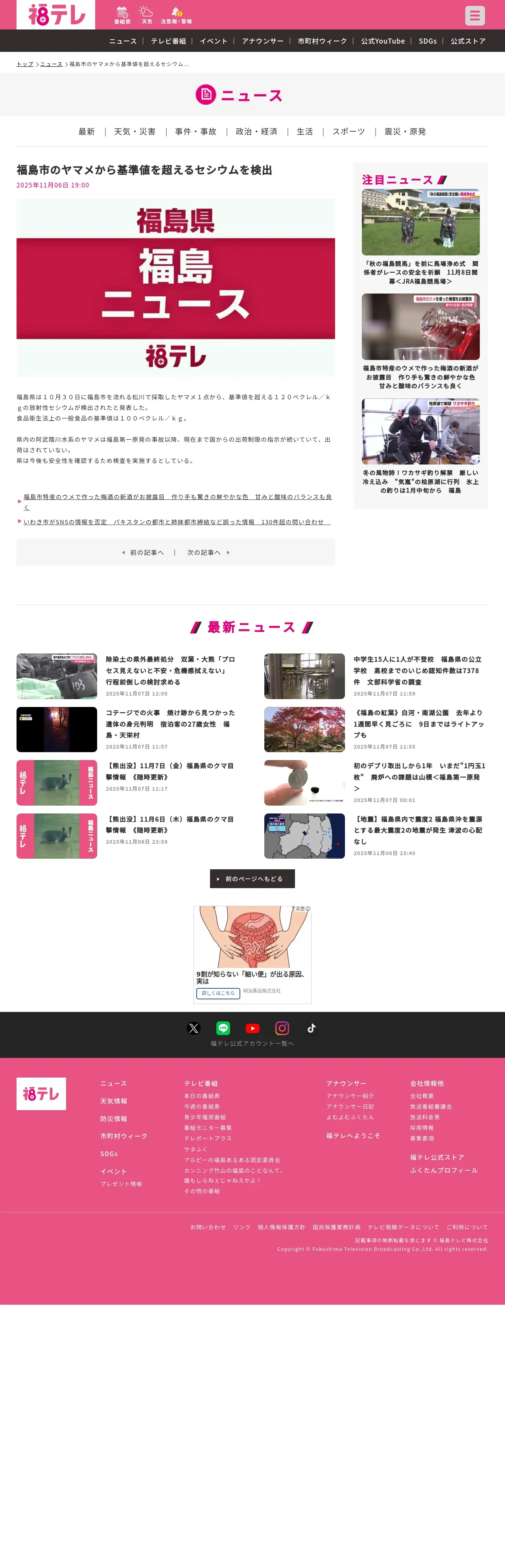This screenshot has width=505, height=1568.
Task: Open the 注意報・警報 alert icon
Action: (176, 15)
